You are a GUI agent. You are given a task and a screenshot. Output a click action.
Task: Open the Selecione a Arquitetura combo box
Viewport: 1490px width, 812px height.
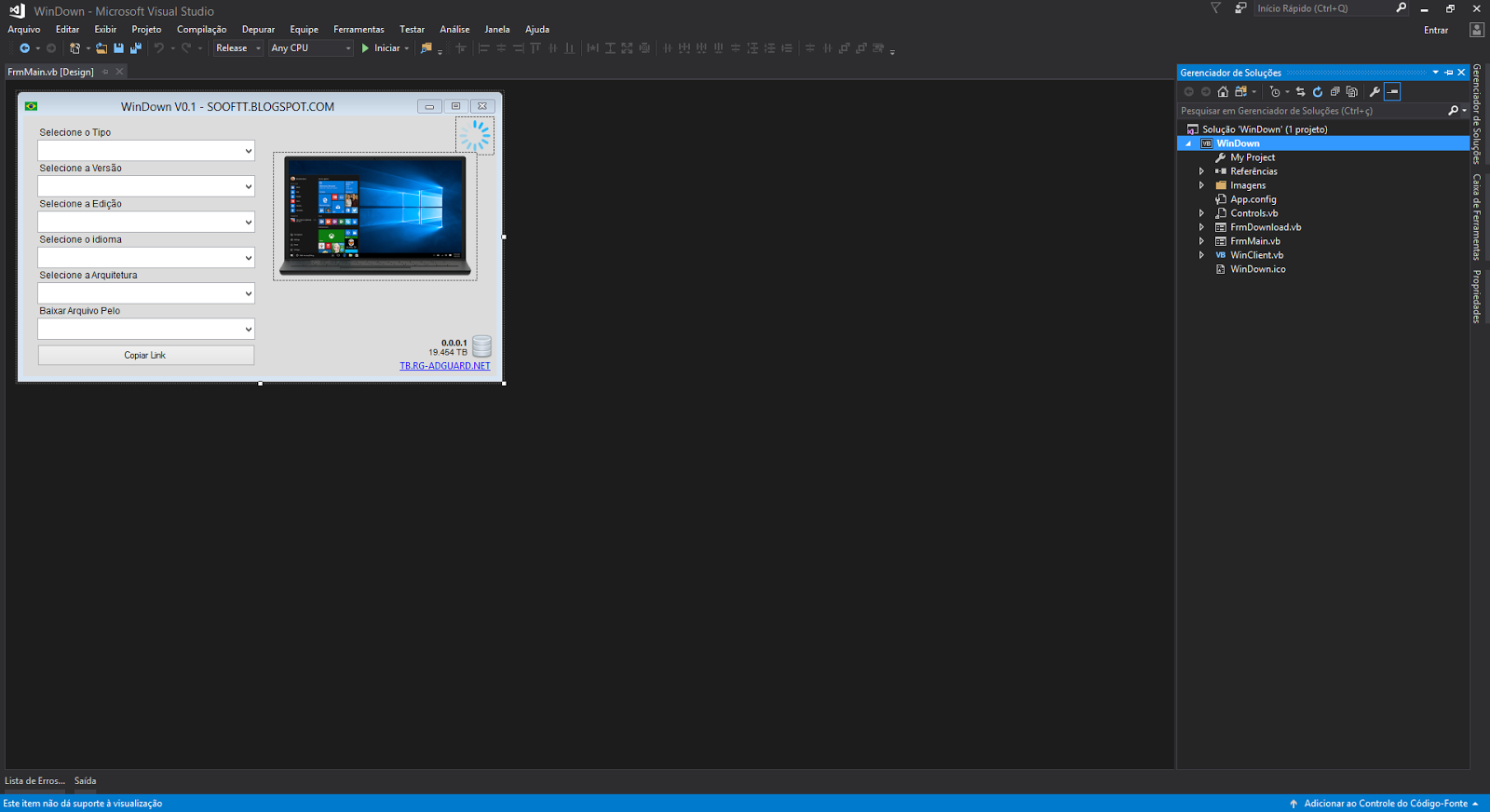pyautogui.click(x=146, y=293)
